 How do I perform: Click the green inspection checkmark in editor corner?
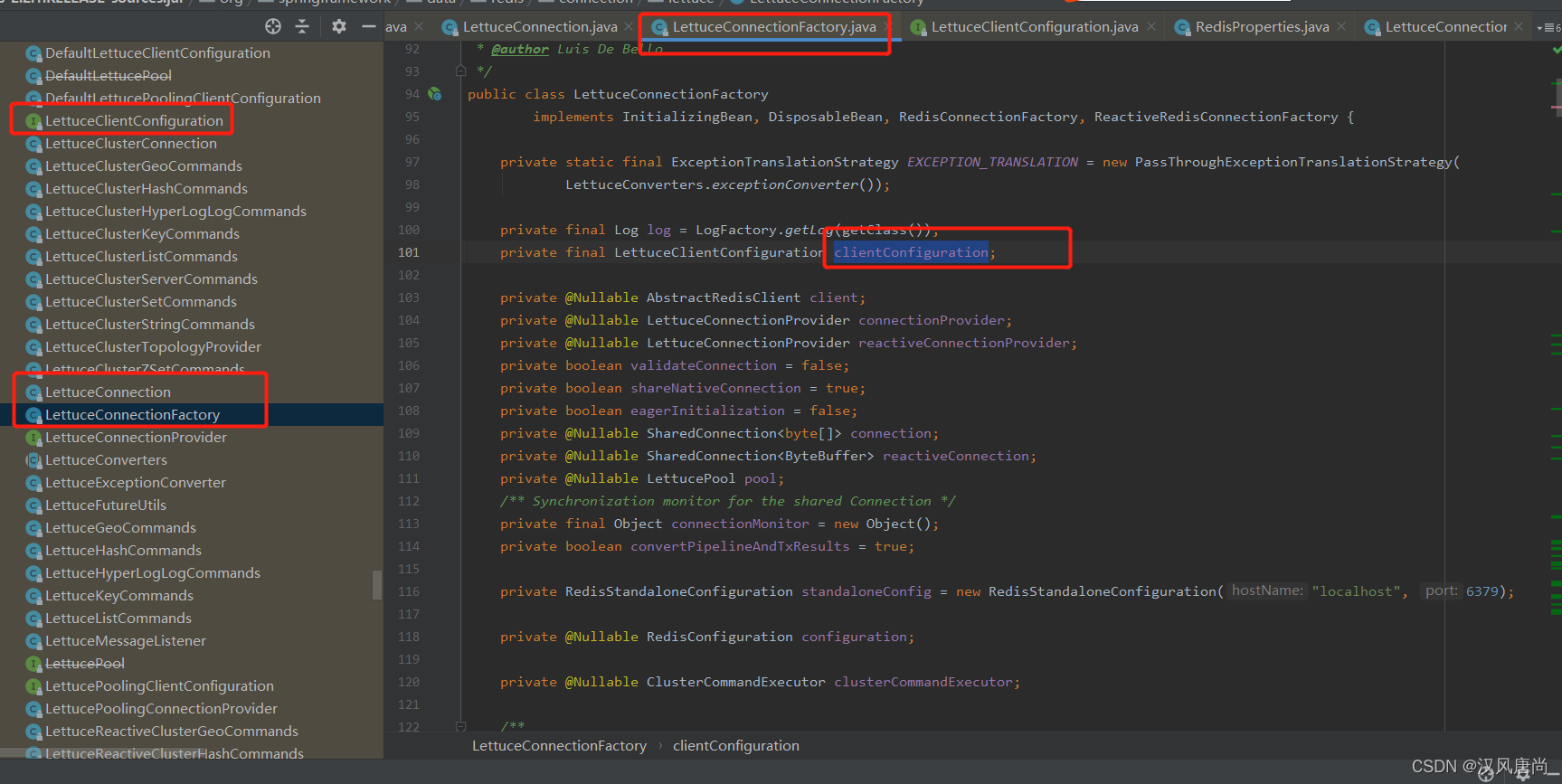pos(1556,50)
